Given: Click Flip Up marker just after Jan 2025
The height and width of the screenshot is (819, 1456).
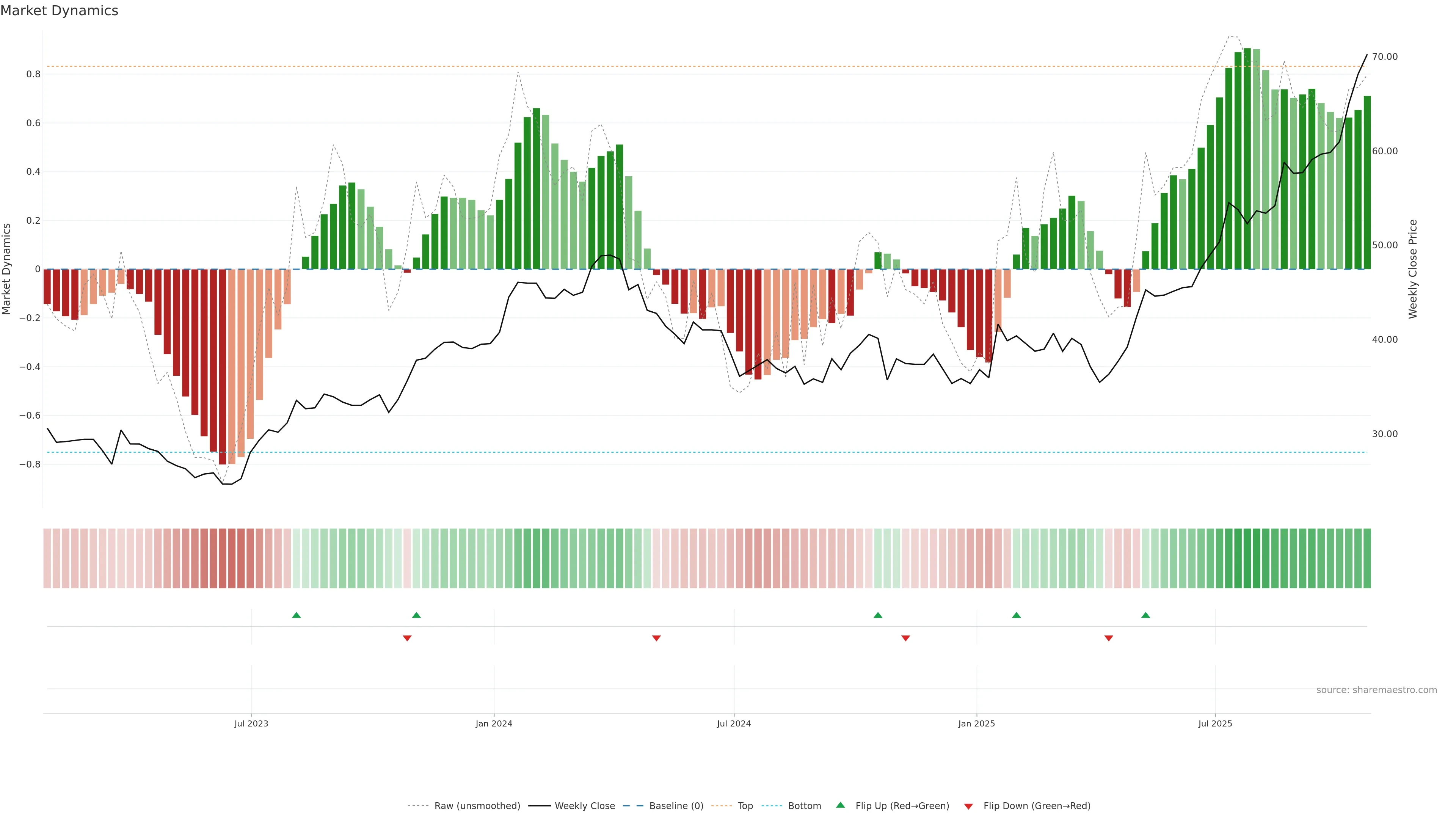Looking at the screenshot, I should 1016,615.
